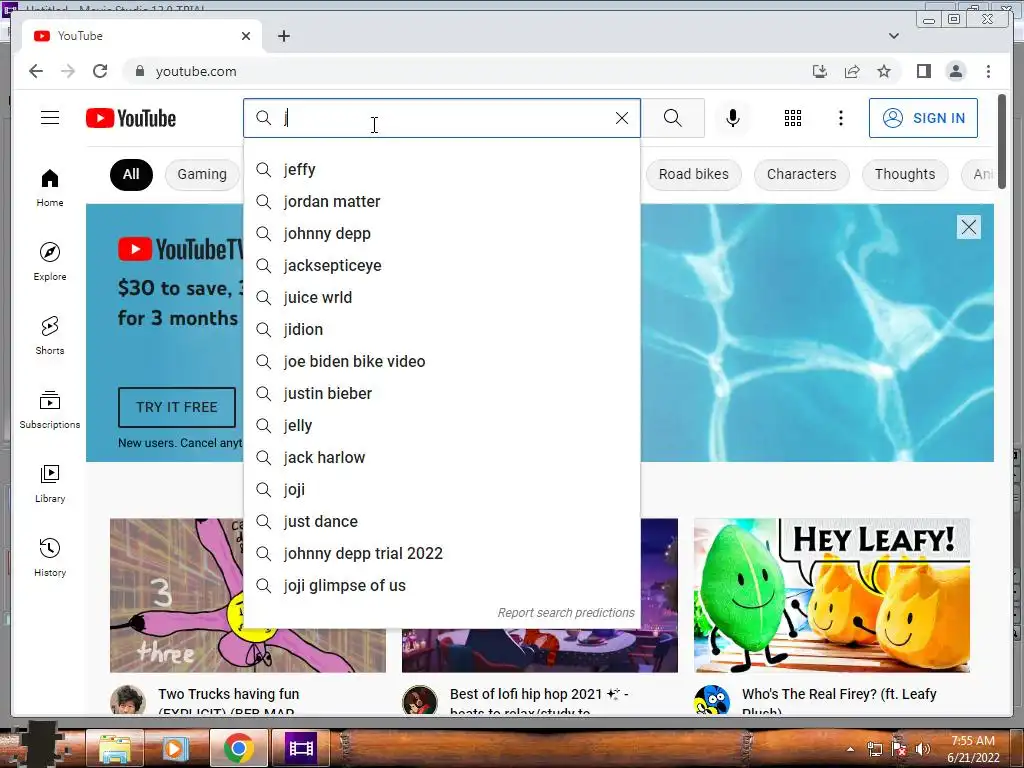1024x768 pixels.
Task: Open History in sidebar
Action: pyautogui.click(x=50, y=557)
